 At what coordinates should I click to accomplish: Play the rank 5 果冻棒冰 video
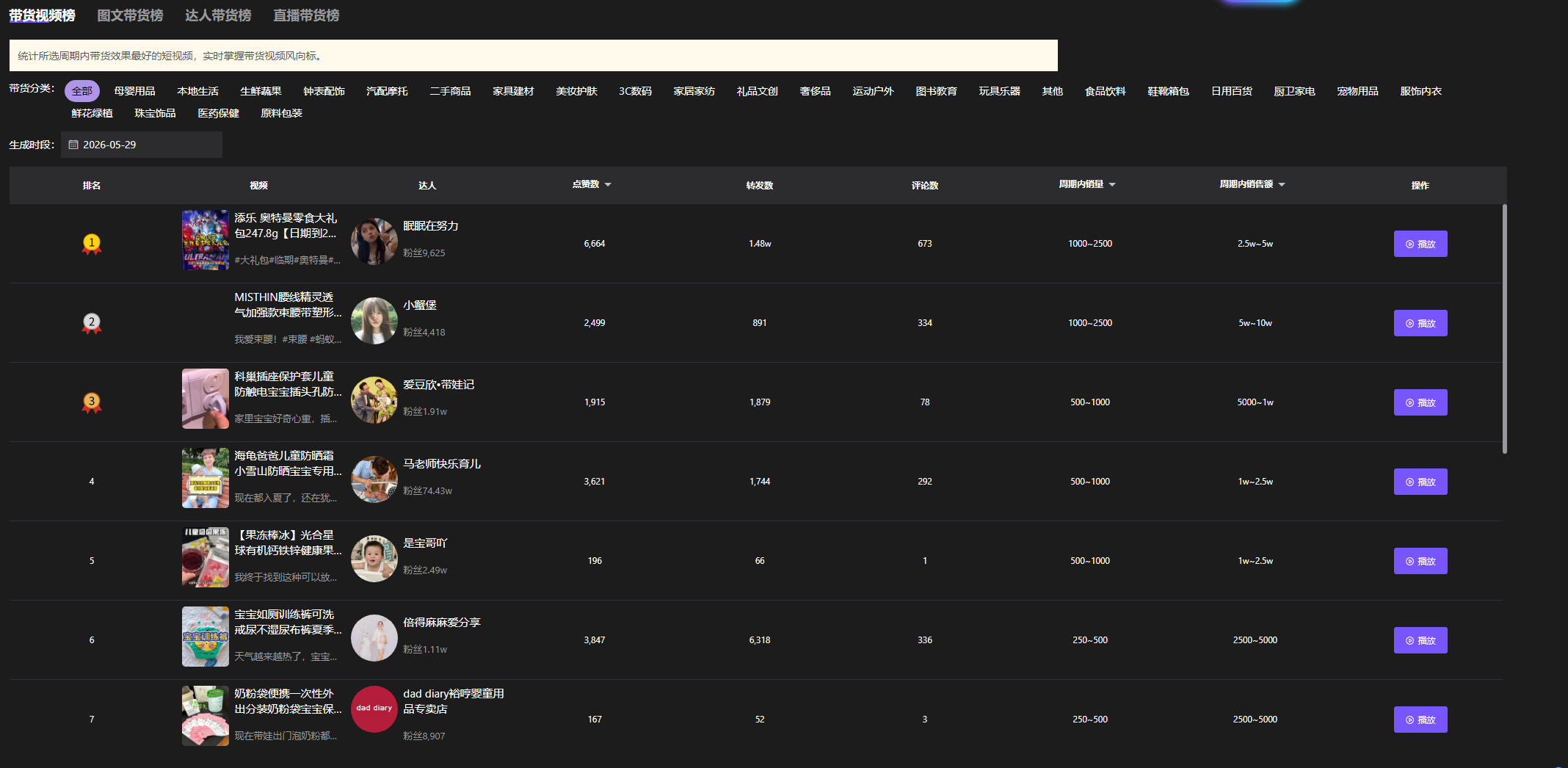(1420, 561)
